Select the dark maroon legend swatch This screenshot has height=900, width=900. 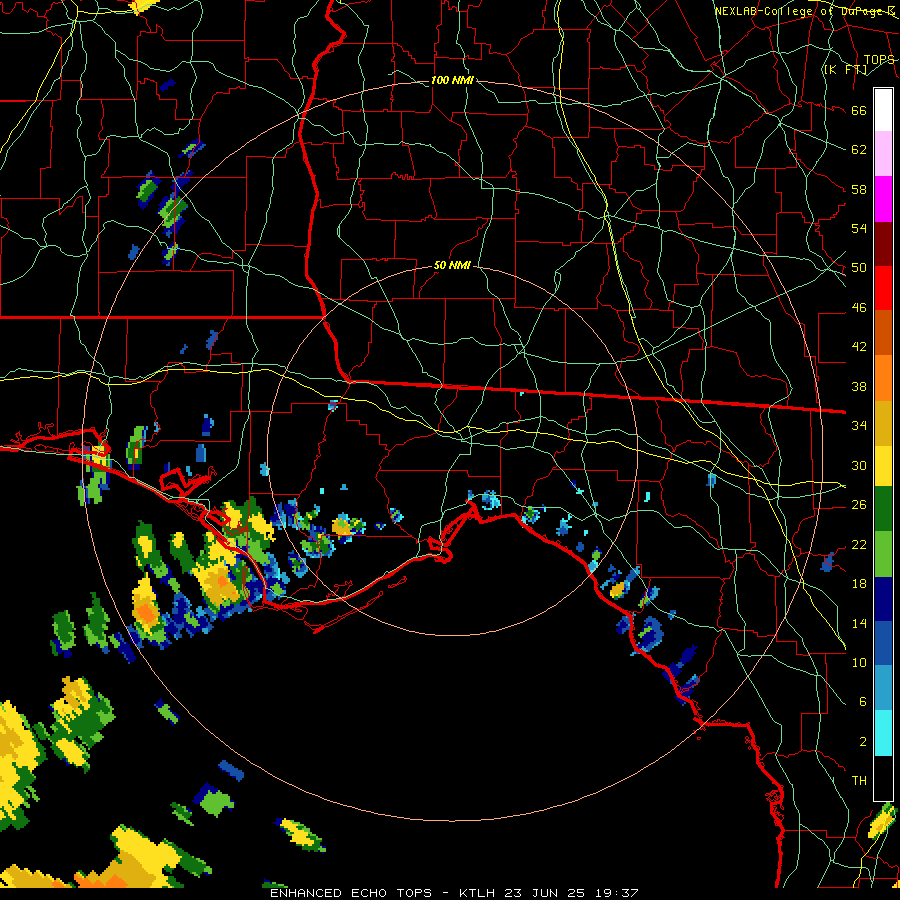point(883,244)
